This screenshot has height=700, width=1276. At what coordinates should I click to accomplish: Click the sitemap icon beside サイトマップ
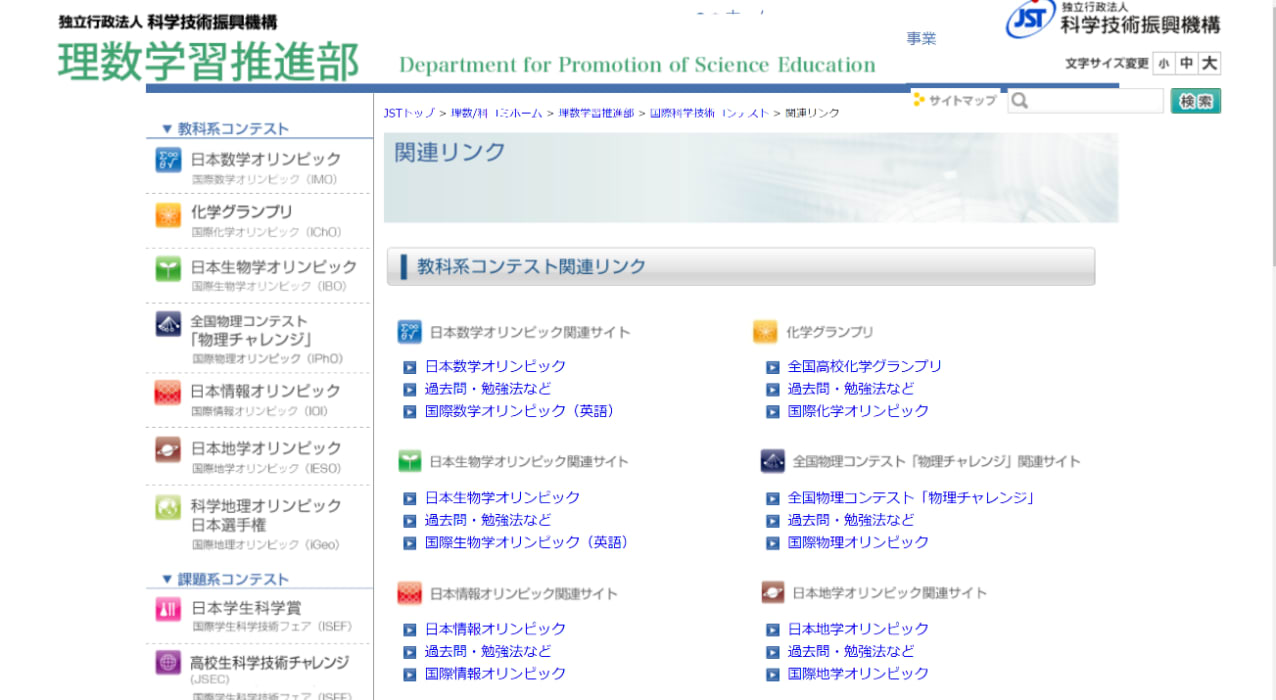coord(919,100)
